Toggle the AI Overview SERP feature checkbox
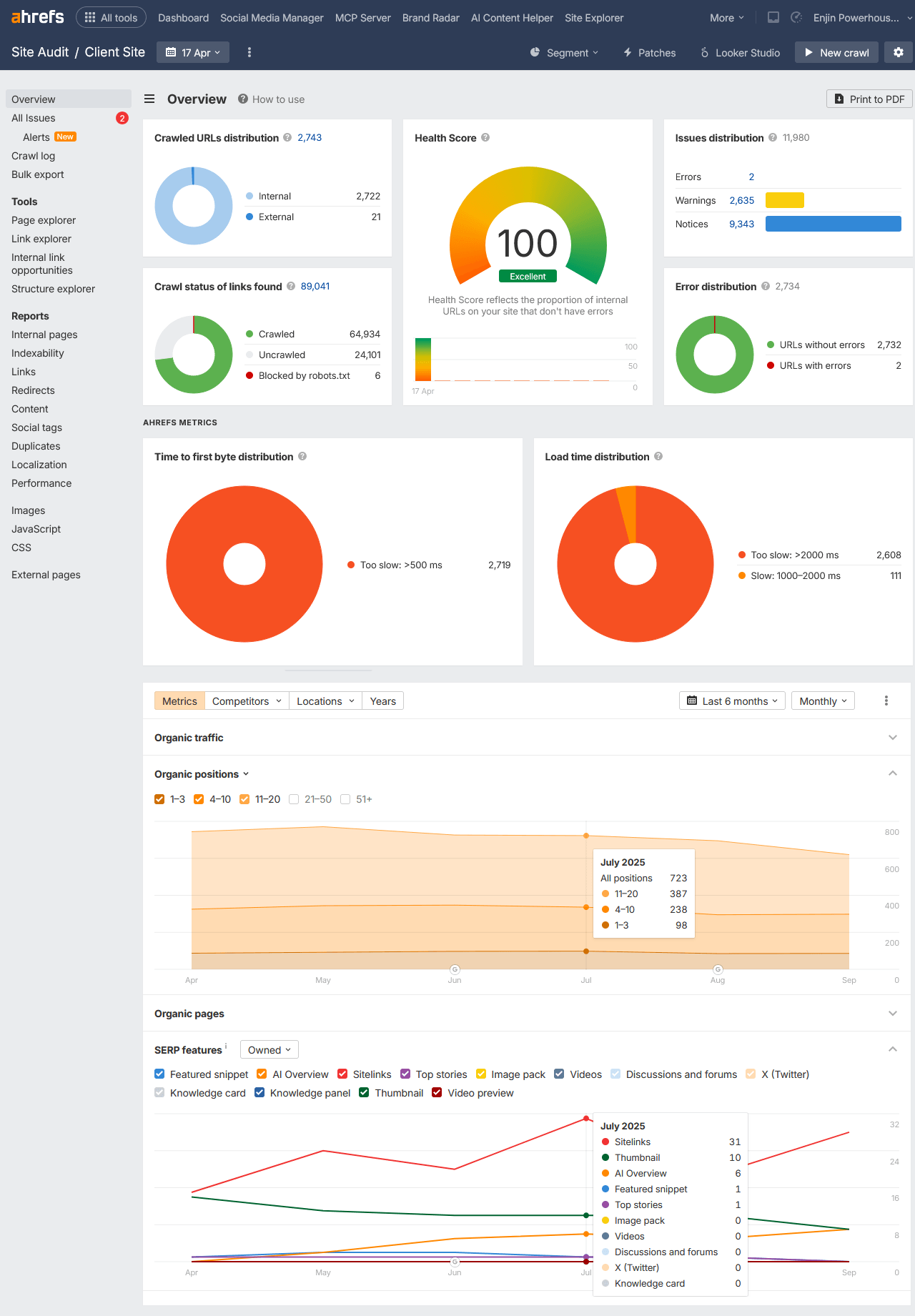This screenshot has width=915, height=1316. [262, 1074]
